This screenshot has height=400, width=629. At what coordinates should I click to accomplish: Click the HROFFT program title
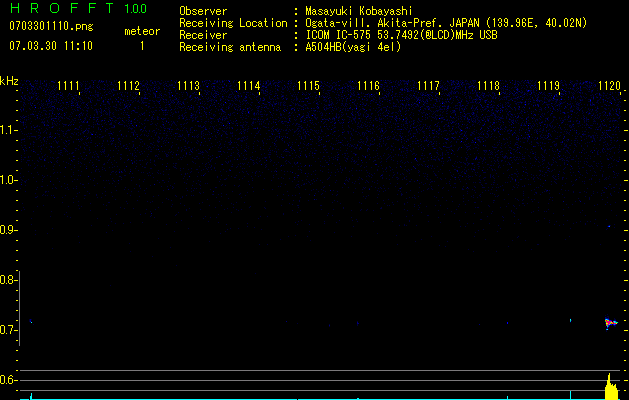[63, 8]
